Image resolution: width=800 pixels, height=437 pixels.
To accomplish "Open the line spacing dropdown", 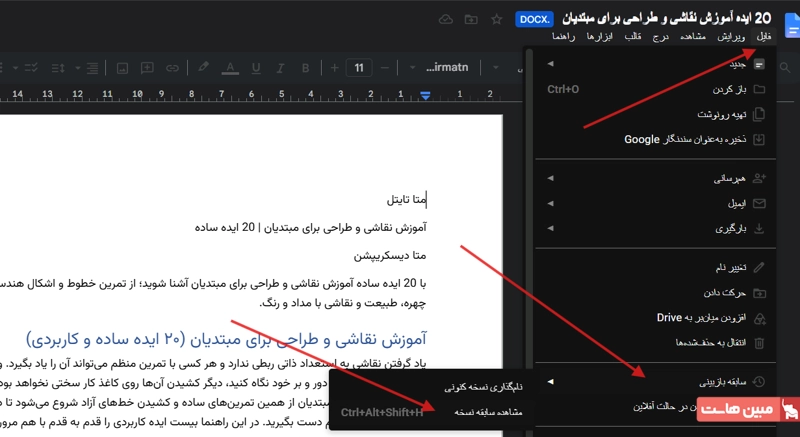I will [58, 68].
